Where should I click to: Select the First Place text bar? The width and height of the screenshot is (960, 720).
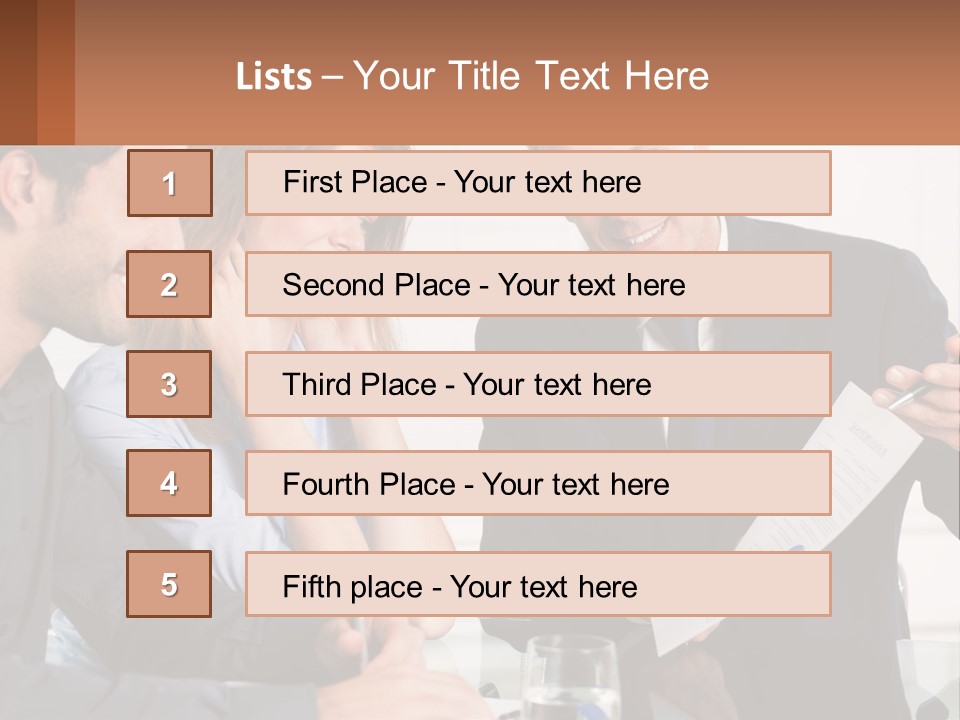pos(538,183)
